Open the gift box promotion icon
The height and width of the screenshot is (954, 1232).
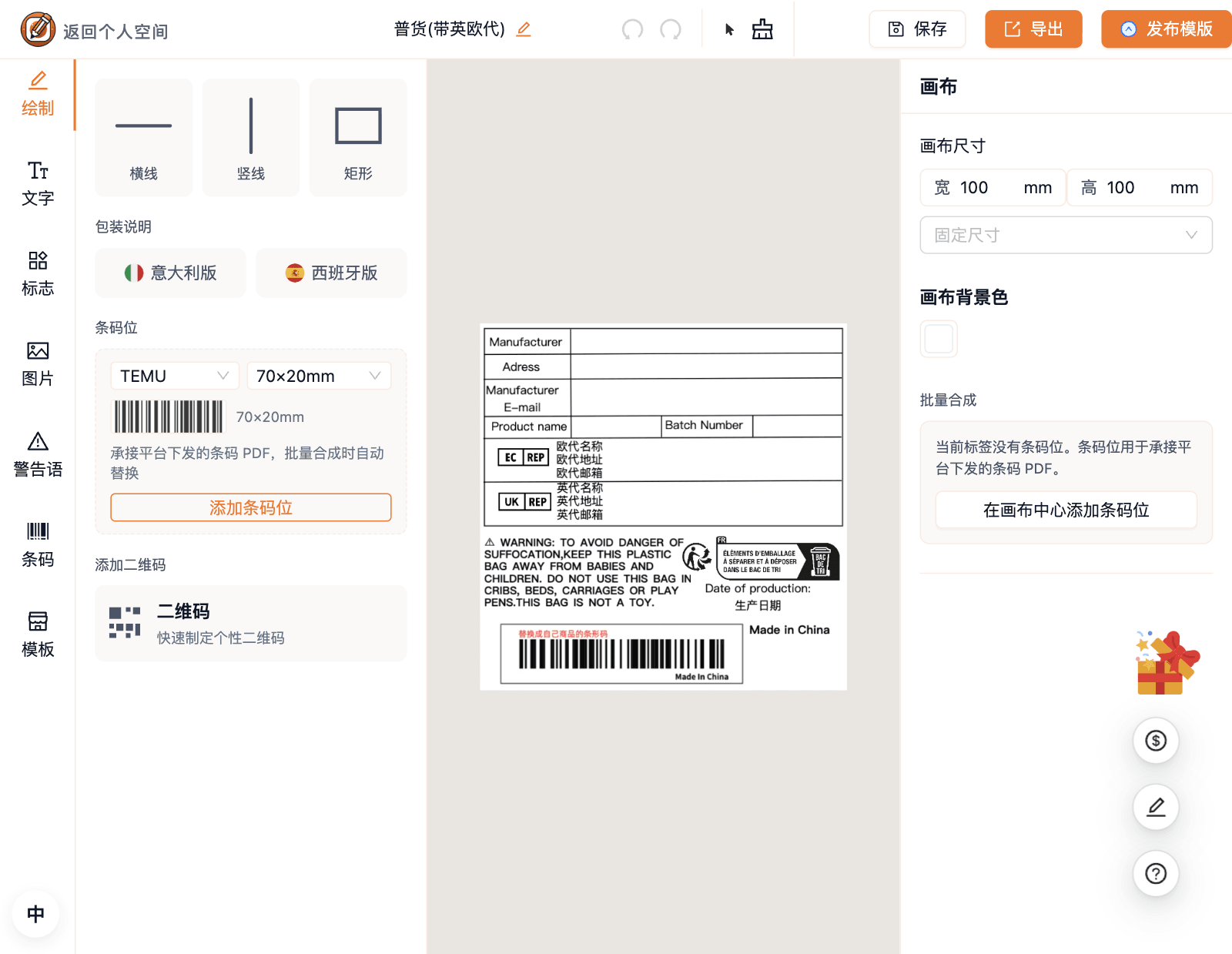click(x=1167, y=663)
